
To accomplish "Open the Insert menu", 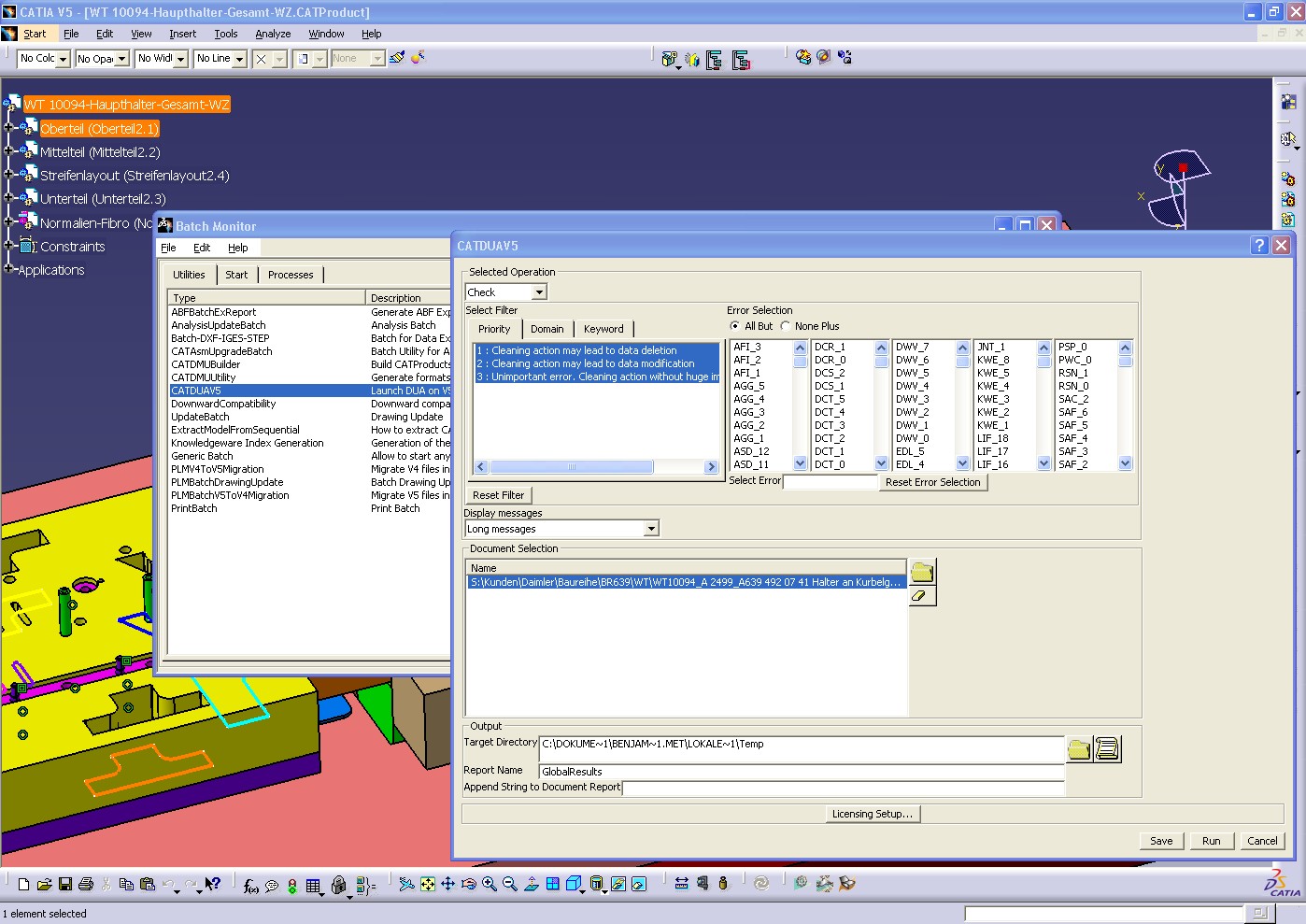I will point(183,34).
